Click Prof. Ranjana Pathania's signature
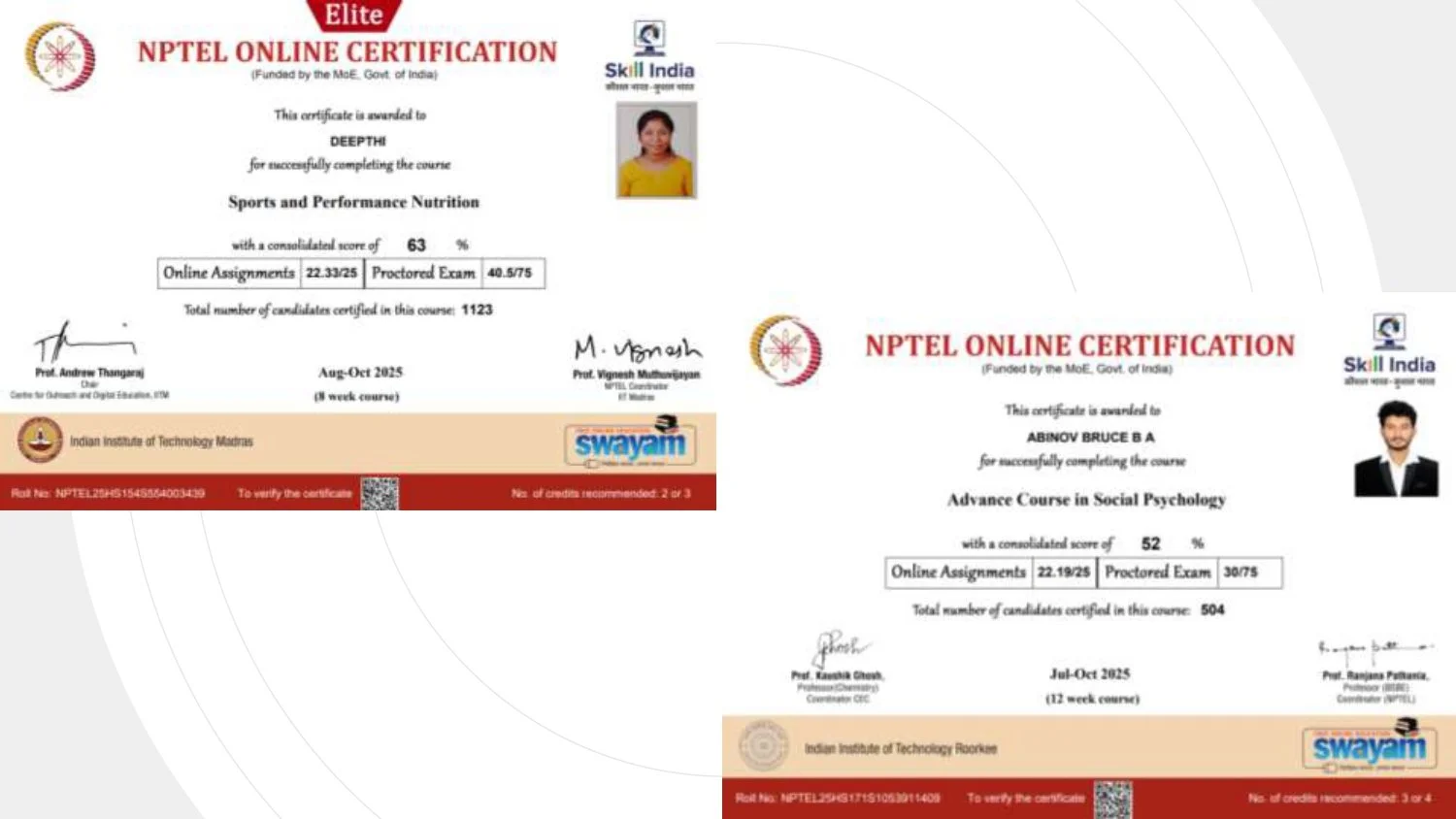The height and width of the screenshot is (819, 1456). tap(1374, 649)
